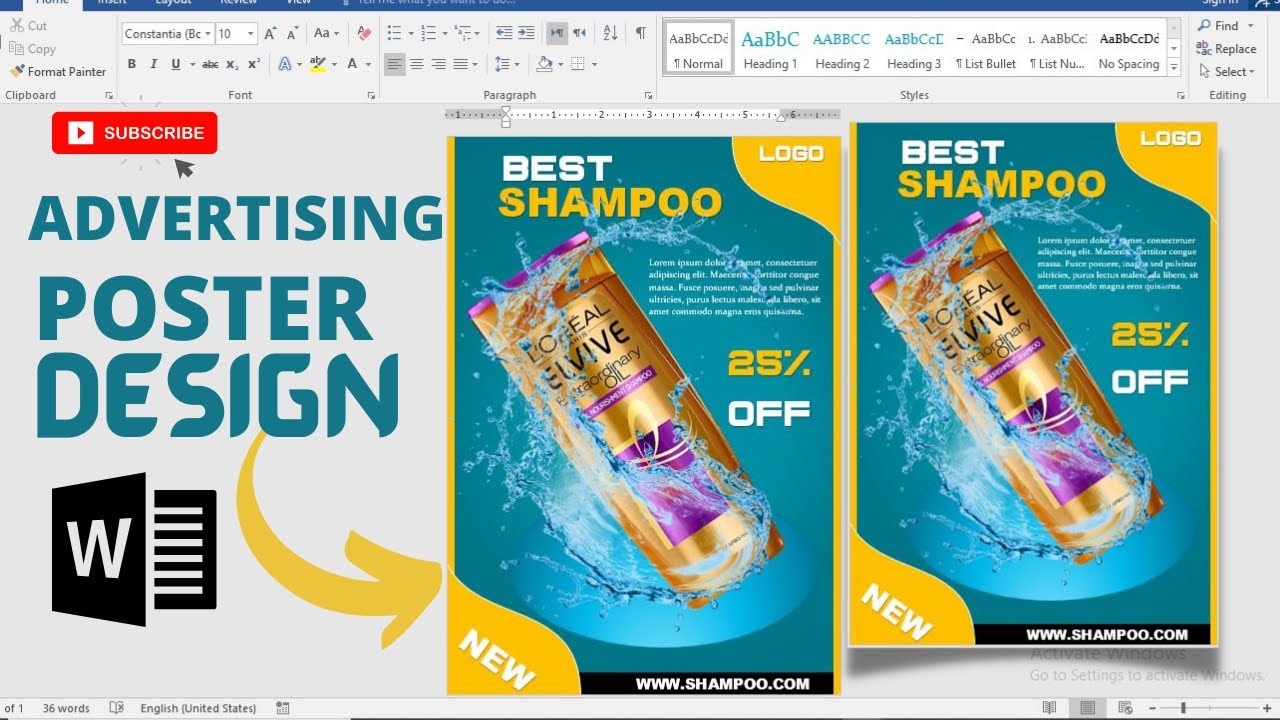This screenshot has width=1280, height=720.
Task: Switch to Web Layout view icon
Action: pos(1125,708)
